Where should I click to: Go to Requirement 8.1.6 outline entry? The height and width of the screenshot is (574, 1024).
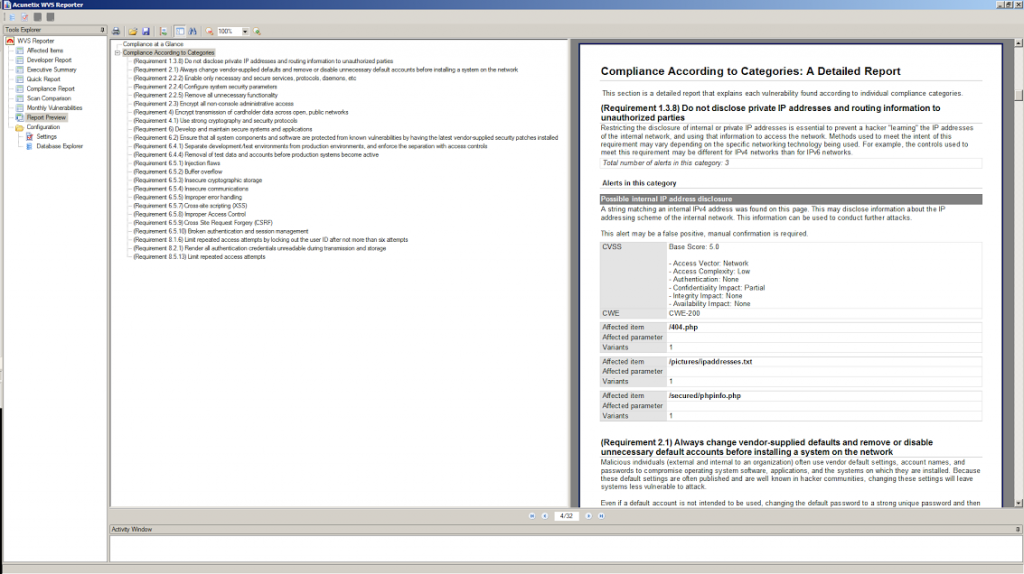coord(271,240)
